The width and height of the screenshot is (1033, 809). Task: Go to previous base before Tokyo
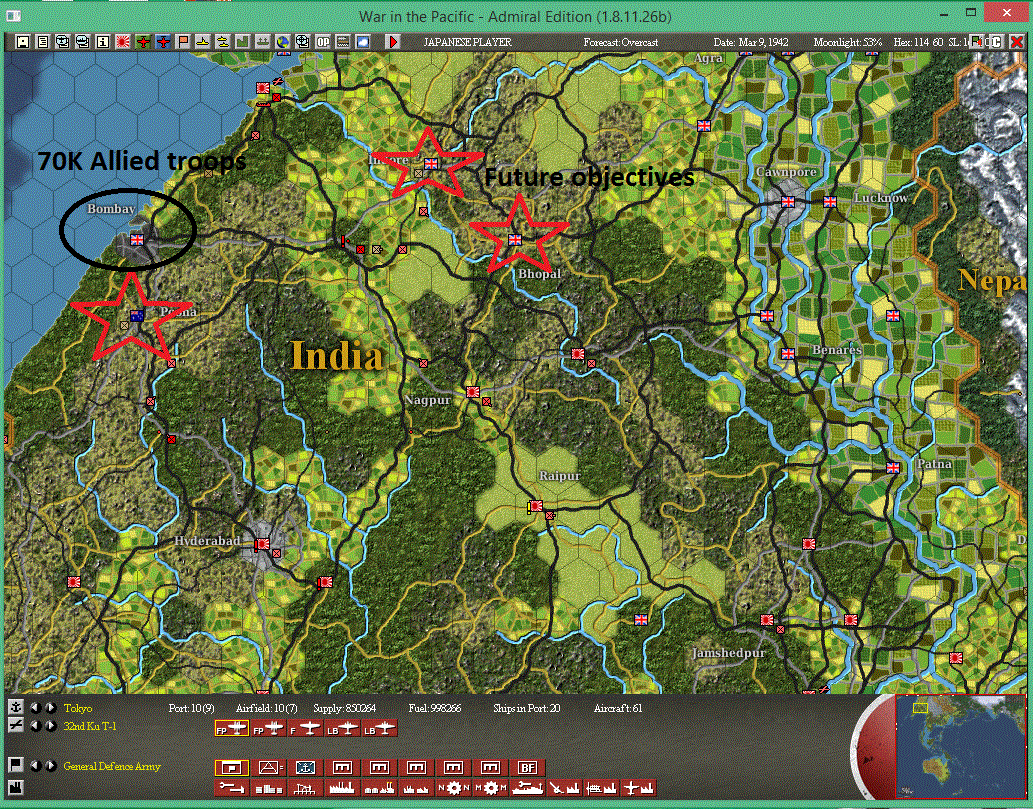click(x=36, y=708)
